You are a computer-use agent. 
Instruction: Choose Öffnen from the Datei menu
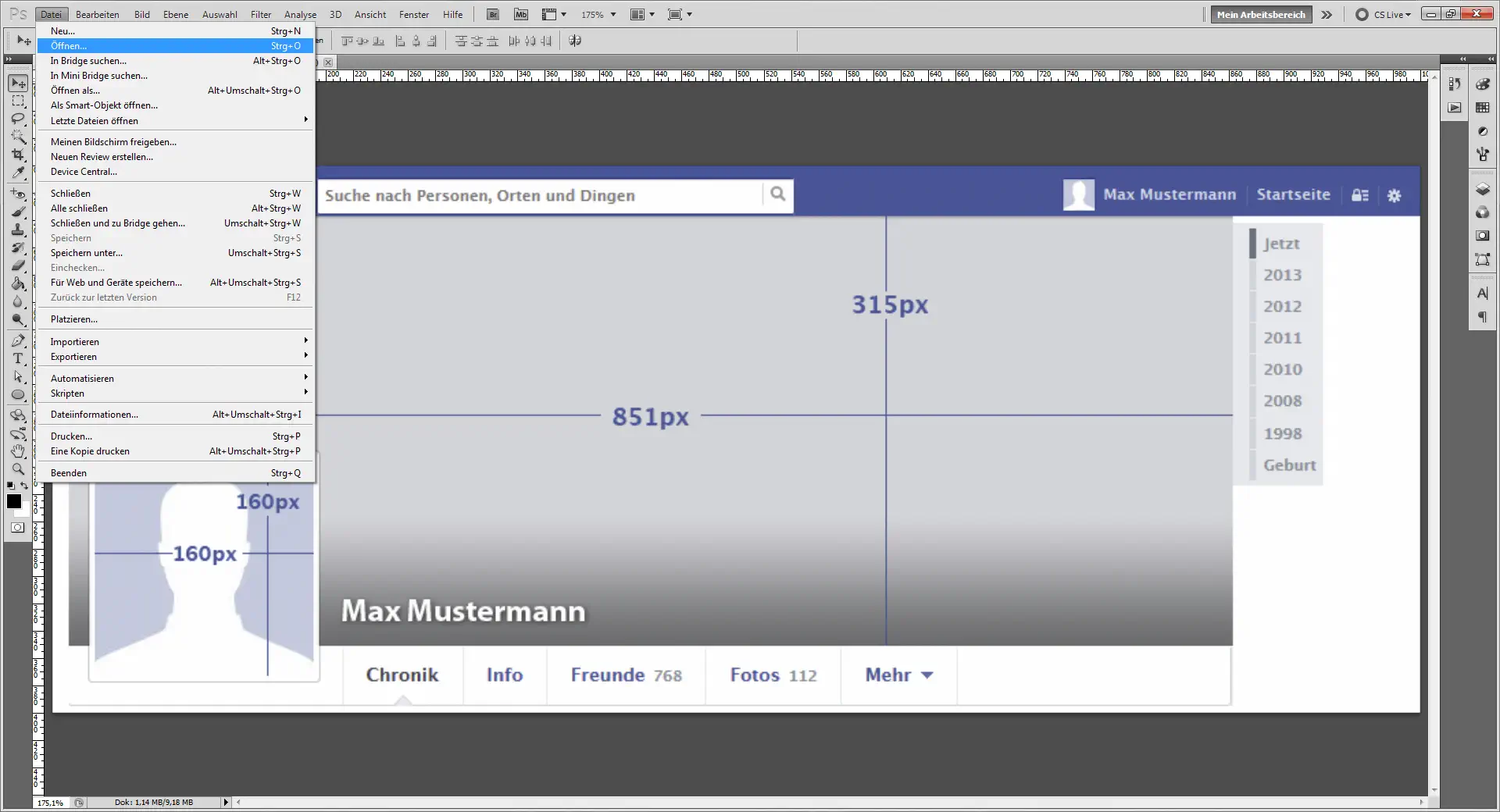68,46
